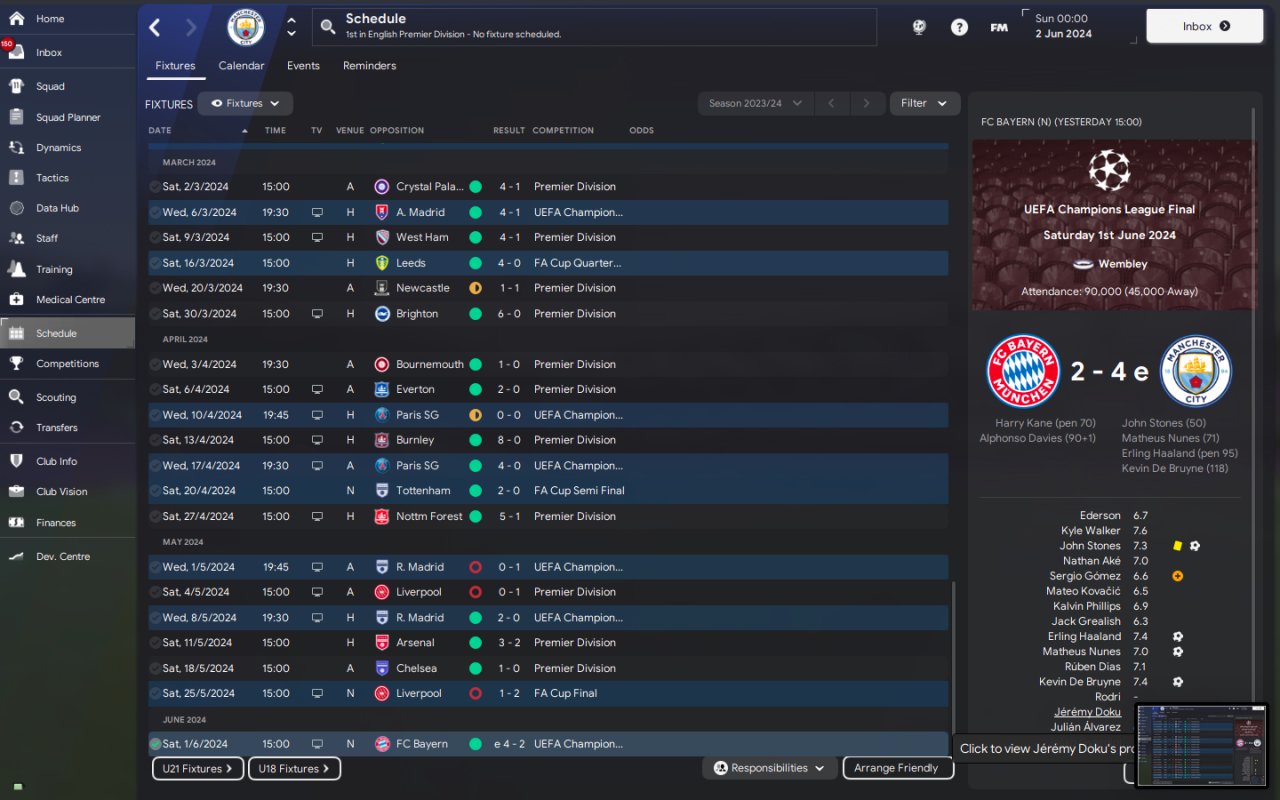Click the Arrange Friendly button

(x=898, y=768)
